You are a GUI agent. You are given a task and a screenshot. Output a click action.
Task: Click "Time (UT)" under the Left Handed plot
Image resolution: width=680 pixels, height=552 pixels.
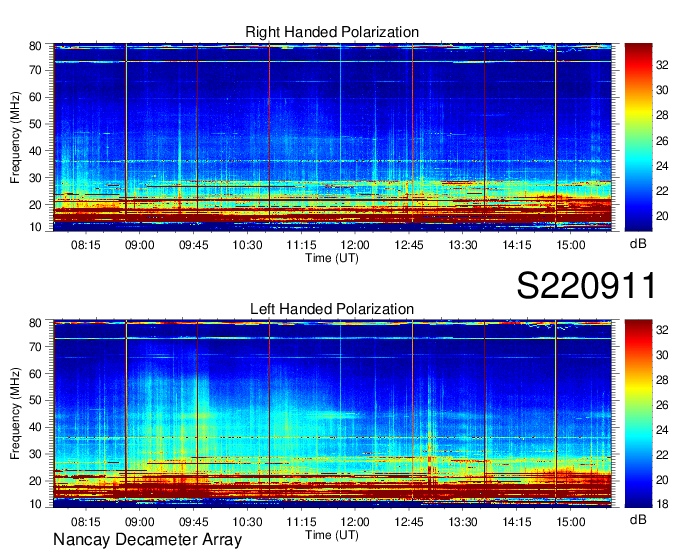pos(332,535)
